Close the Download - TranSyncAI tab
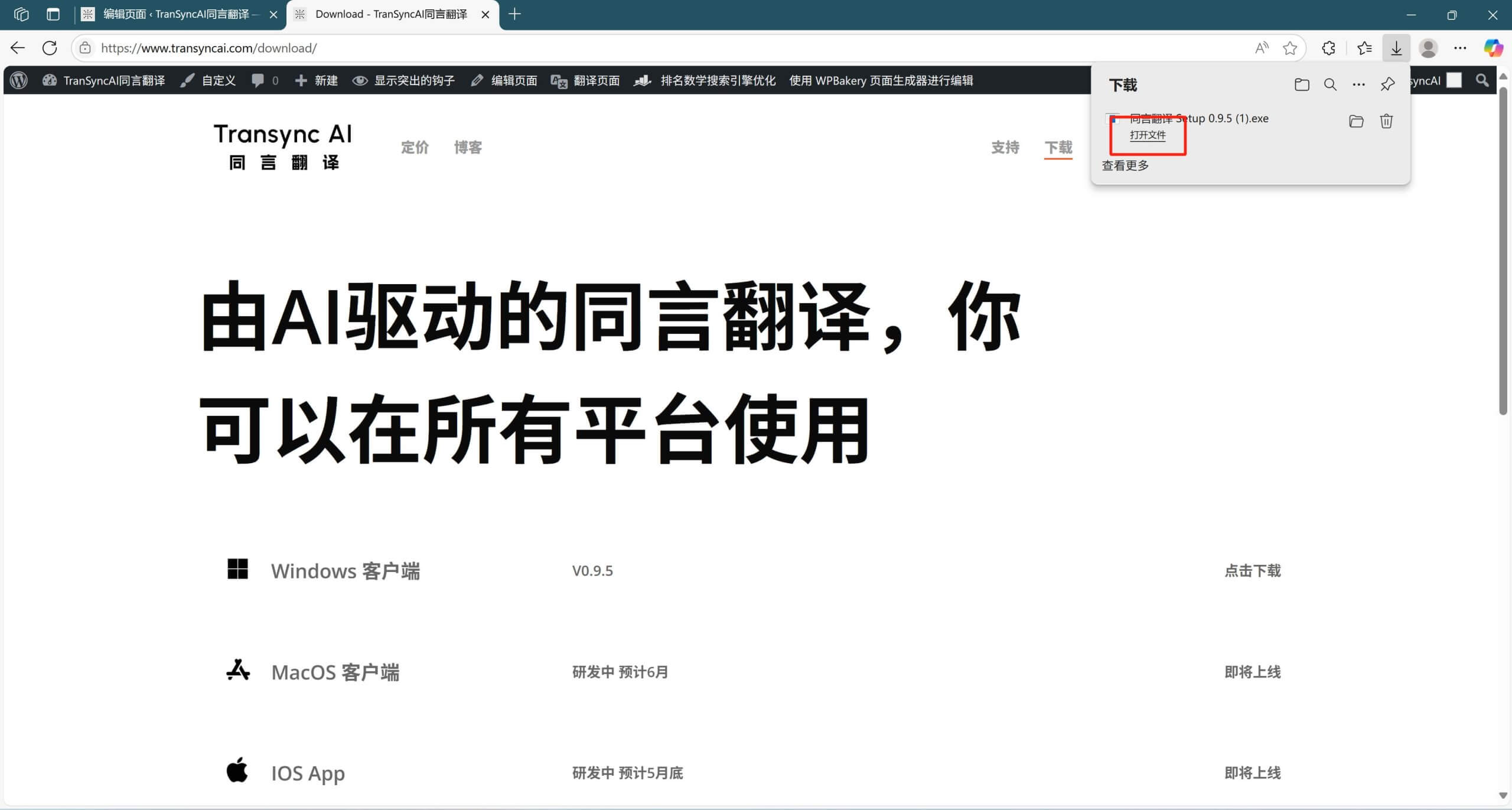1512x810 pixels. click(485, 15)
